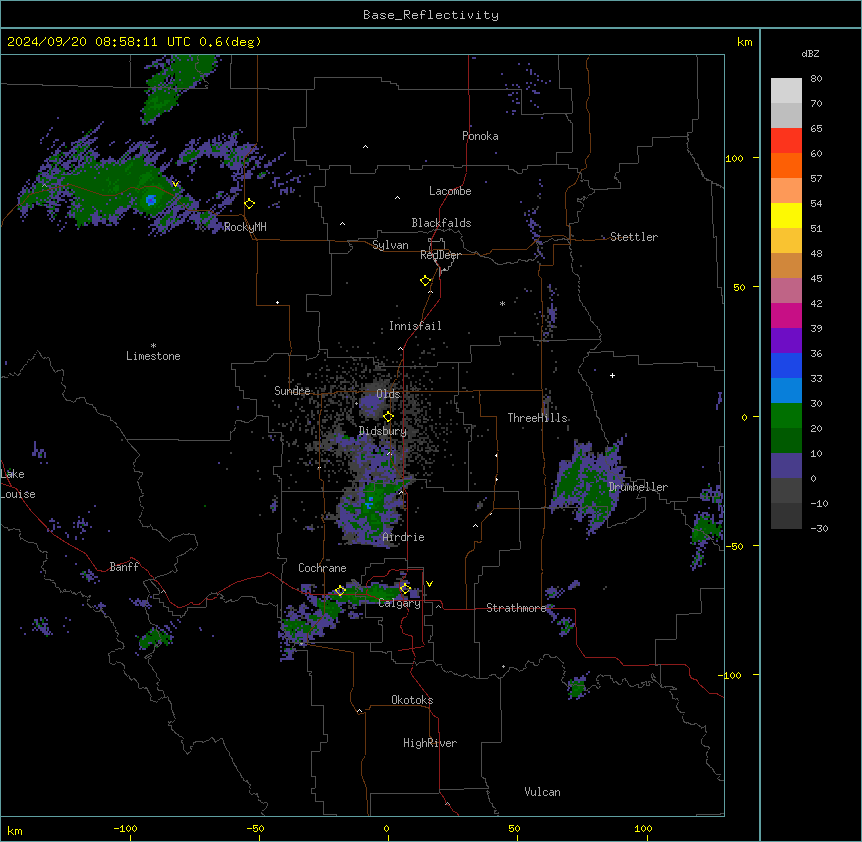The width and height of the screenshot is (862, 842).
Task: Click the -30 value on dBZ legend
Action: click(x=819, y=528)
